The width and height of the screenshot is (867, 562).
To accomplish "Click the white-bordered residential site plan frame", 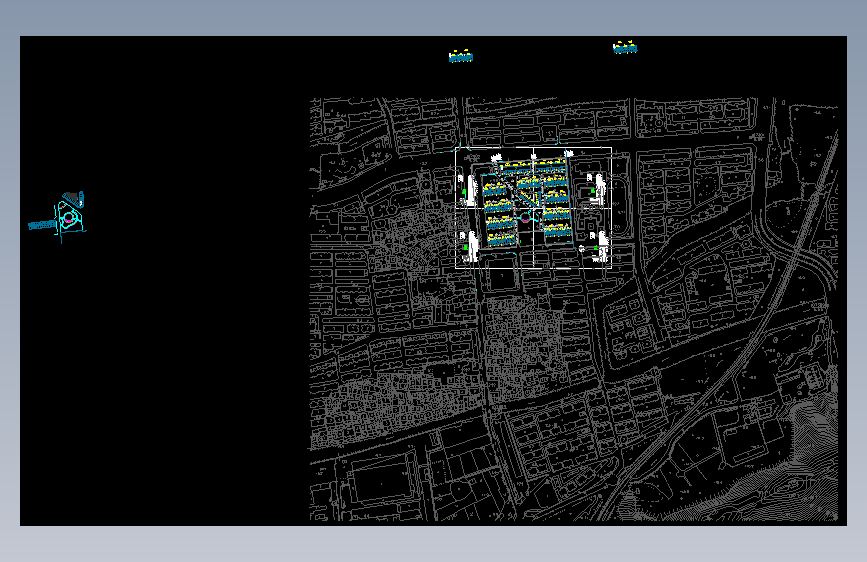I will (533, 208).
